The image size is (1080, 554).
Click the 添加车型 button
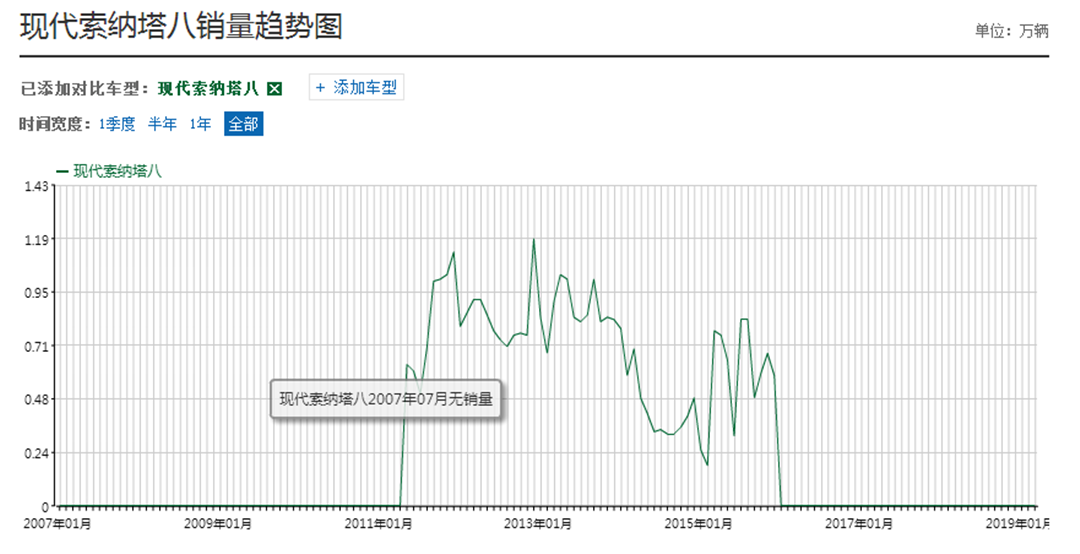pos(356,88)
